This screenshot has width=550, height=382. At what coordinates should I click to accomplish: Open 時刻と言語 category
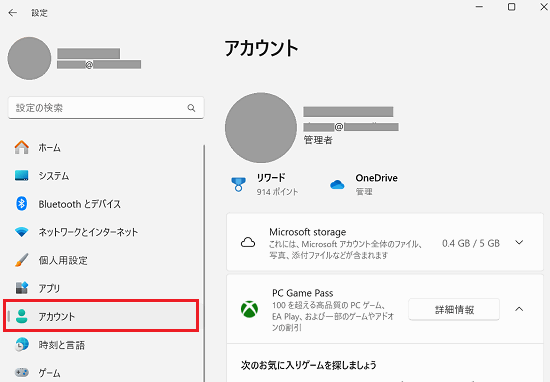pyautogui.click(x=62, y=345)
